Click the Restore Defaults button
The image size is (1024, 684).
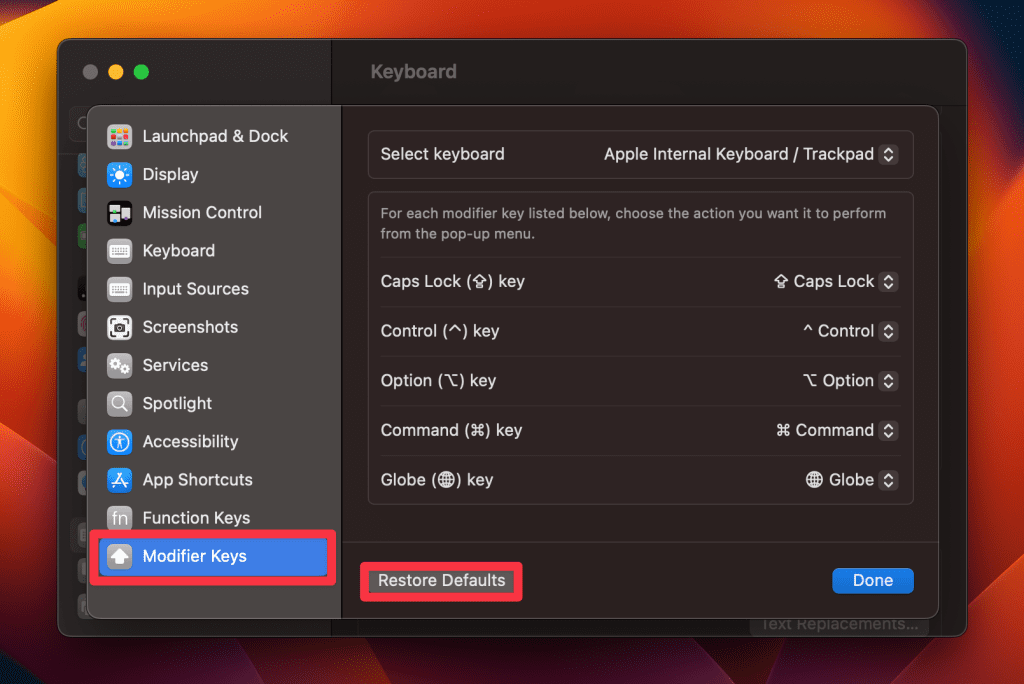pos(441,581)
